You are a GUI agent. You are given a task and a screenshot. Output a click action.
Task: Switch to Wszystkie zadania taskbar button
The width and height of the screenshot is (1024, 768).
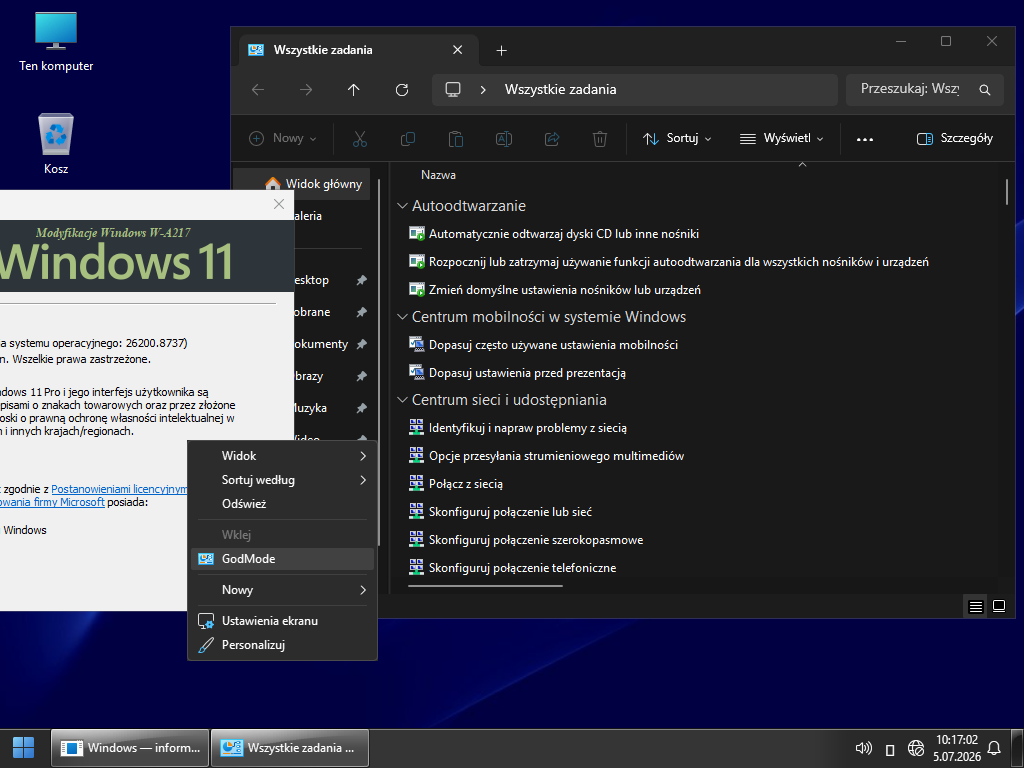[x=290, y=748]
